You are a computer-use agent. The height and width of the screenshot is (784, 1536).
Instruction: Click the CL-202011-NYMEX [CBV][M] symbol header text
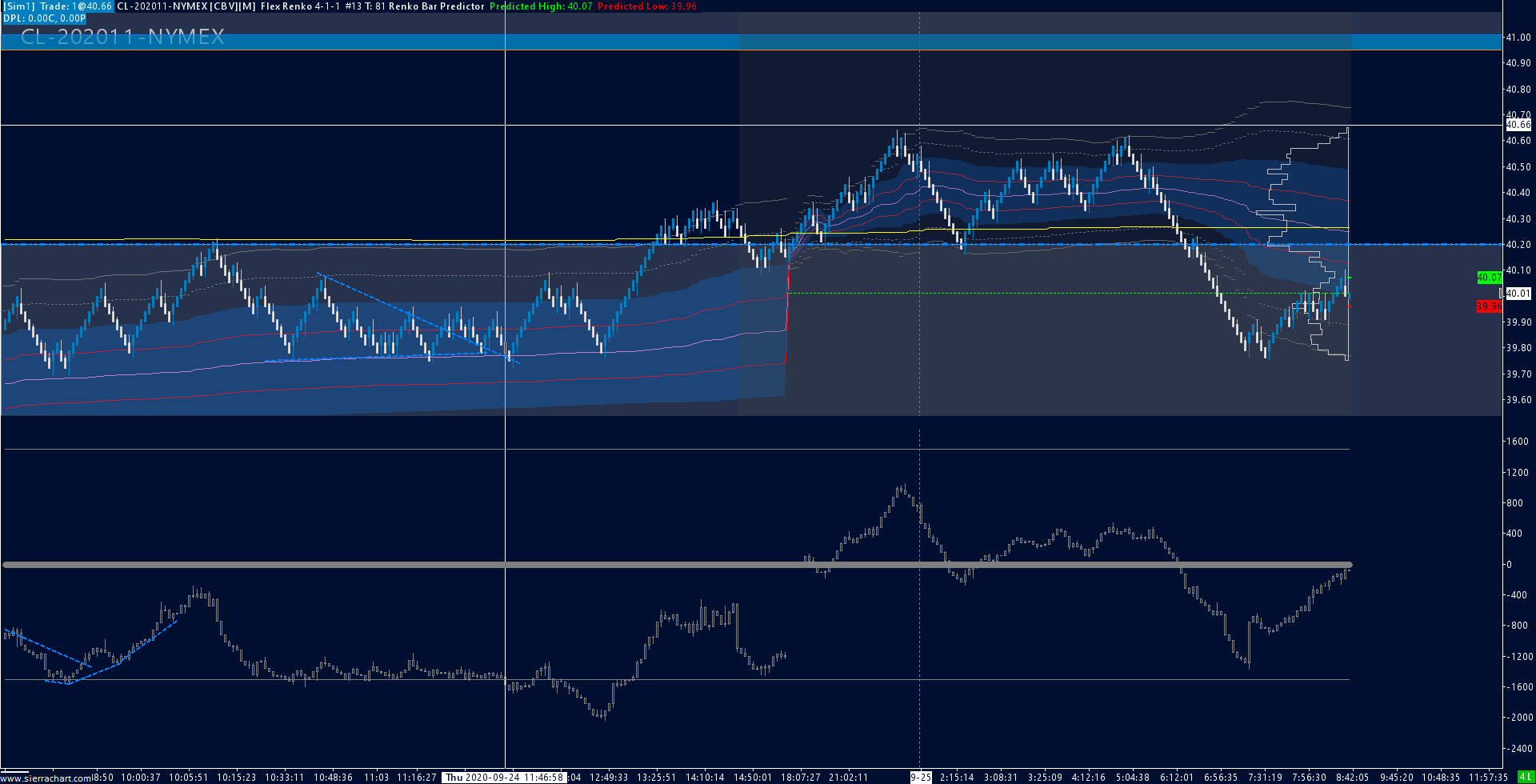[187, 6]
